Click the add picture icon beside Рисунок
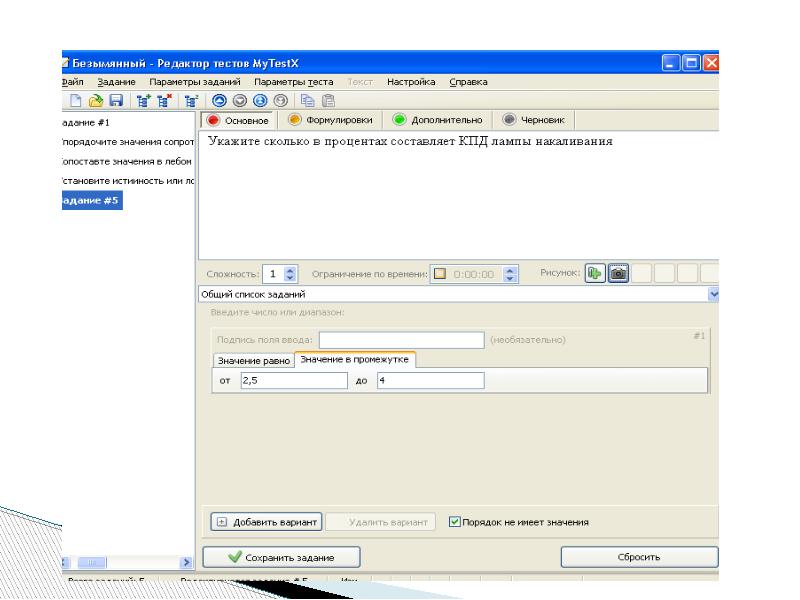Viewport: 800px width, 600px height. point(596,273)
